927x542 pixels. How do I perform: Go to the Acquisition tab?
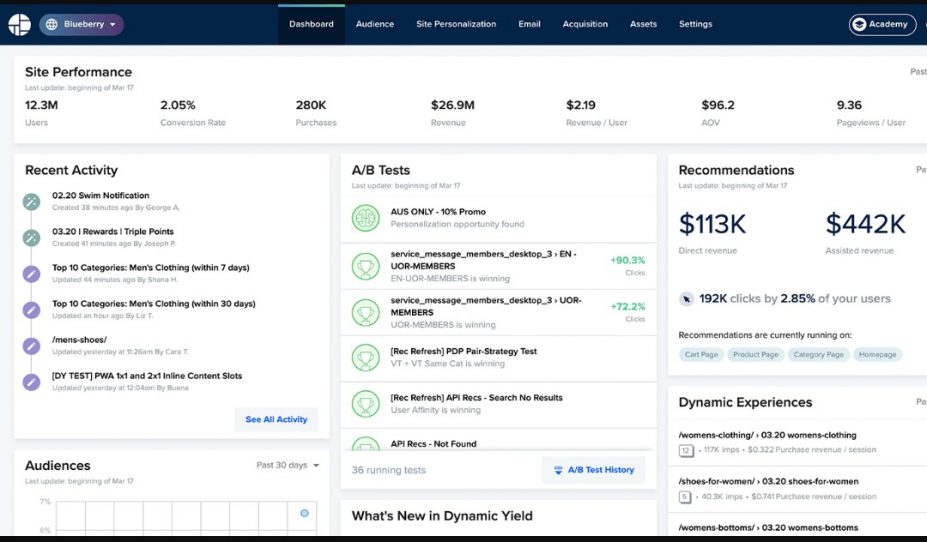(585, 24)
